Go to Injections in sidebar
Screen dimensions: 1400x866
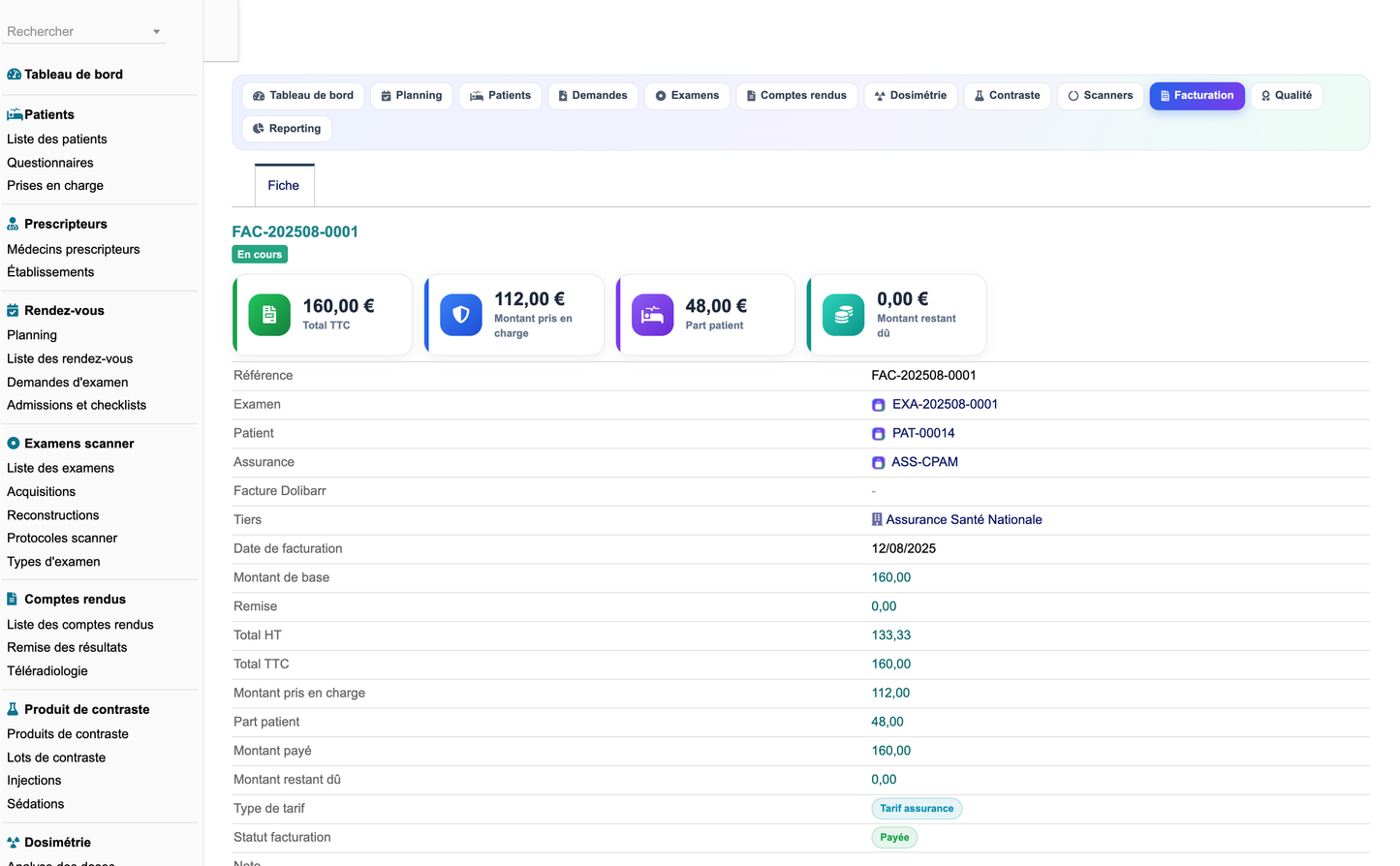(34, 781)
